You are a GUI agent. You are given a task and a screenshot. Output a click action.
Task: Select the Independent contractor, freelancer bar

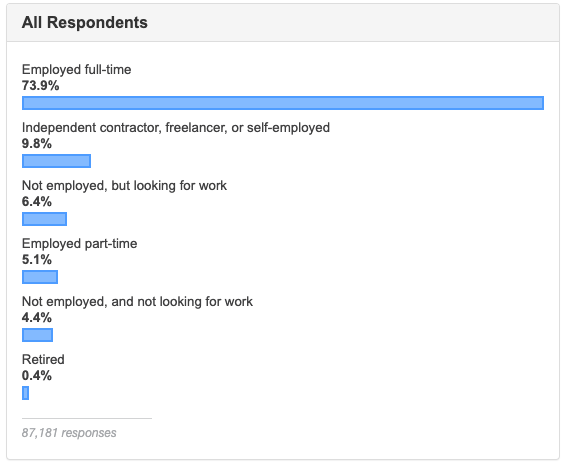tap(57, 161)
